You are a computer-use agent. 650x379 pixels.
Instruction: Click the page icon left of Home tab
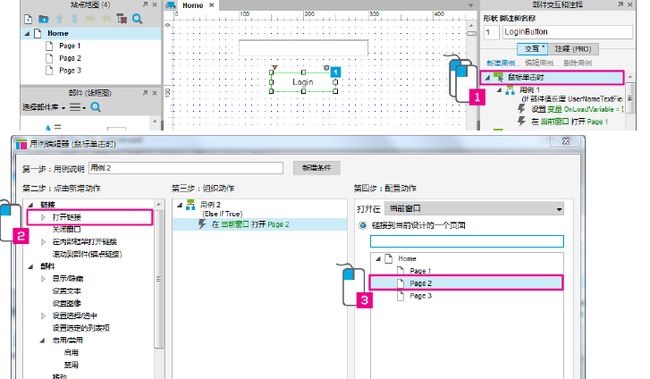171,5
